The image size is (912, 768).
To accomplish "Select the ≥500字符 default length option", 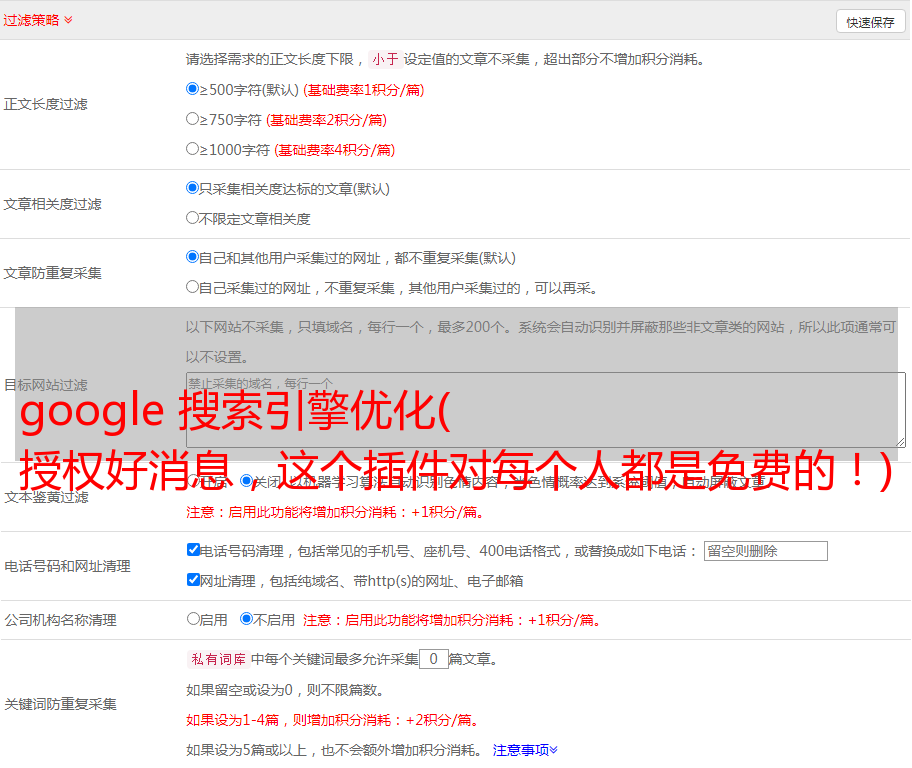I will pos(193,88).
